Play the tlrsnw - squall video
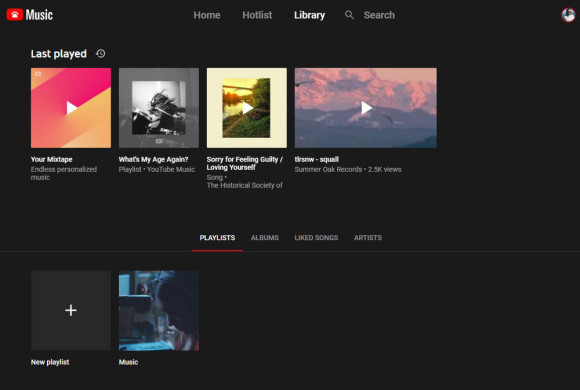Viewport: 580px width, 390px height. coord(366,108)
